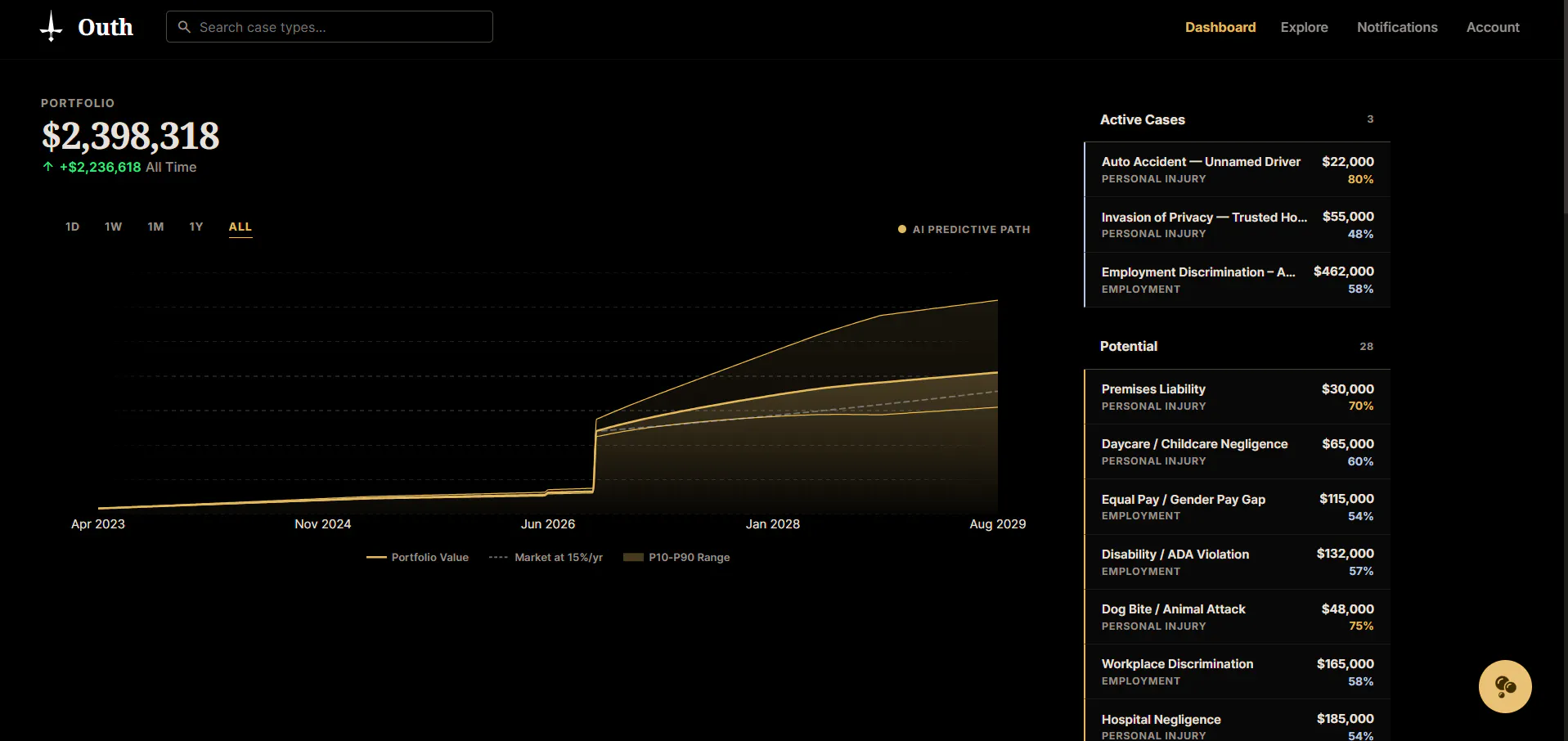Screen dimensions: 1568x741
Task: Select the ALL time range
Action: pyautogui.click(x=240, y=227)
